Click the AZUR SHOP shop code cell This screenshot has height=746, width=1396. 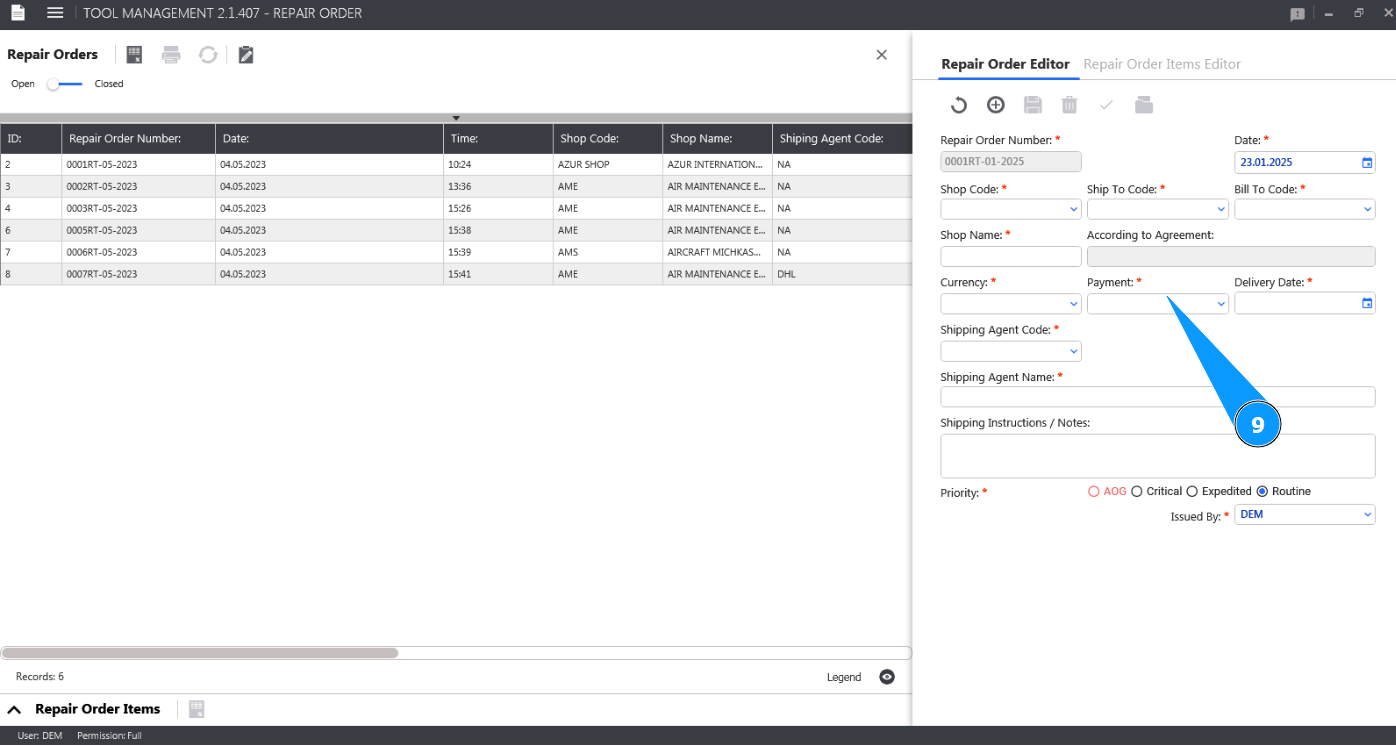(x=608, y=164)
